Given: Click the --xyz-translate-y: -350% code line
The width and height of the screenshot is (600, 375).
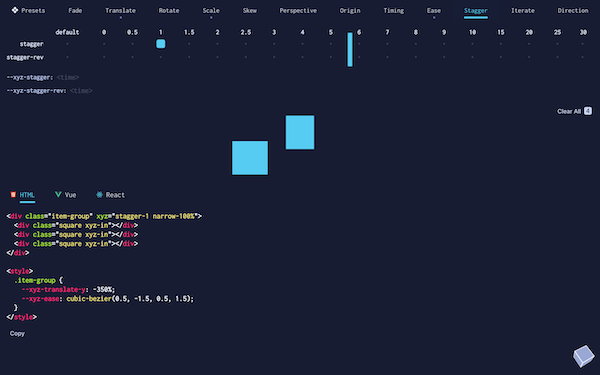Looking at the screenshot, I should click(68, 289).
